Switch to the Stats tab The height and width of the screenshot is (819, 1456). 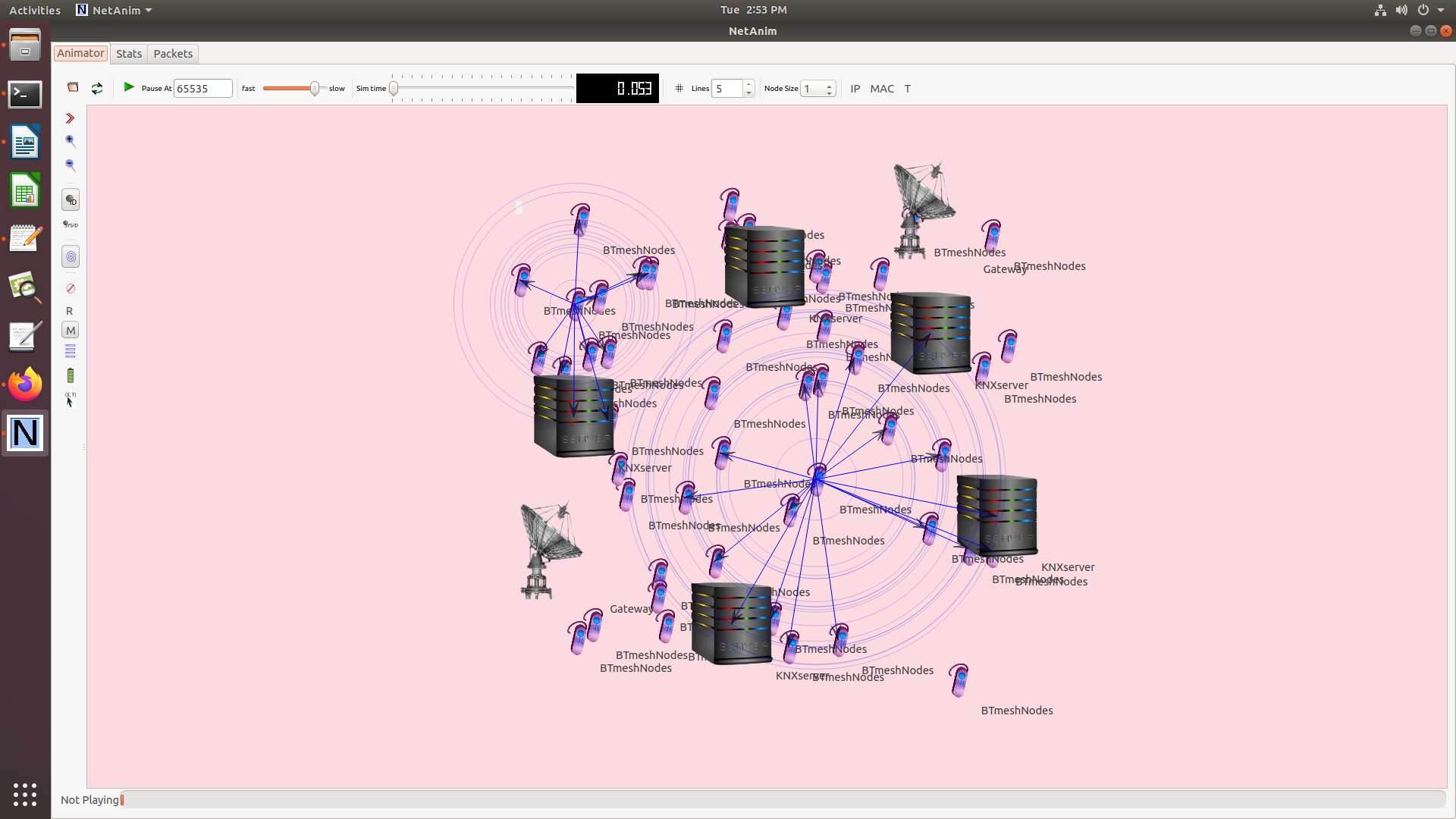(x=129, y=54)
